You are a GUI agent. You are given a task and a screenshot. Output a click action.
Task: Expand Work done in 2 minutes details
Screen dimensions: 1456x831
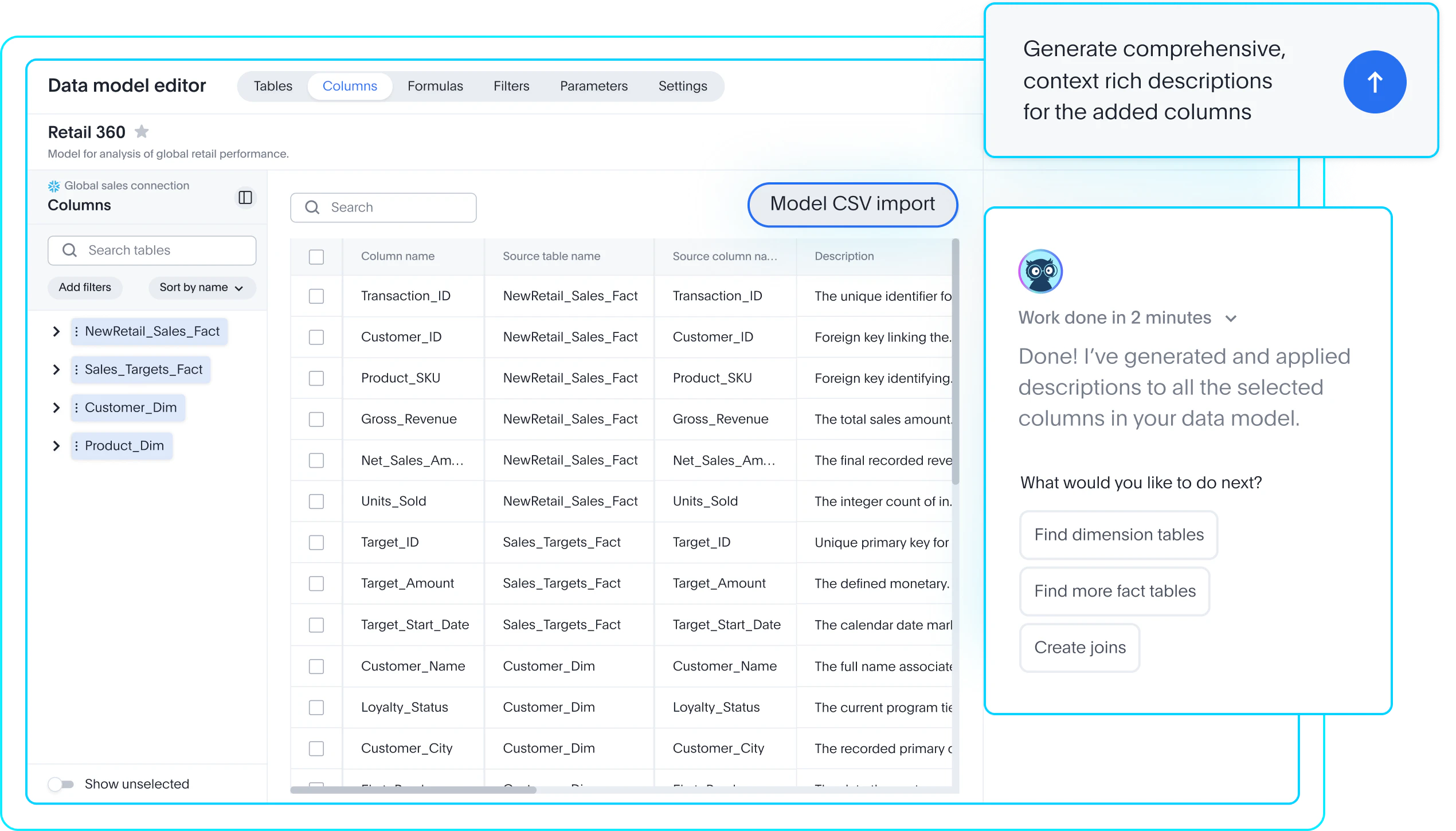coord(1231,319)
